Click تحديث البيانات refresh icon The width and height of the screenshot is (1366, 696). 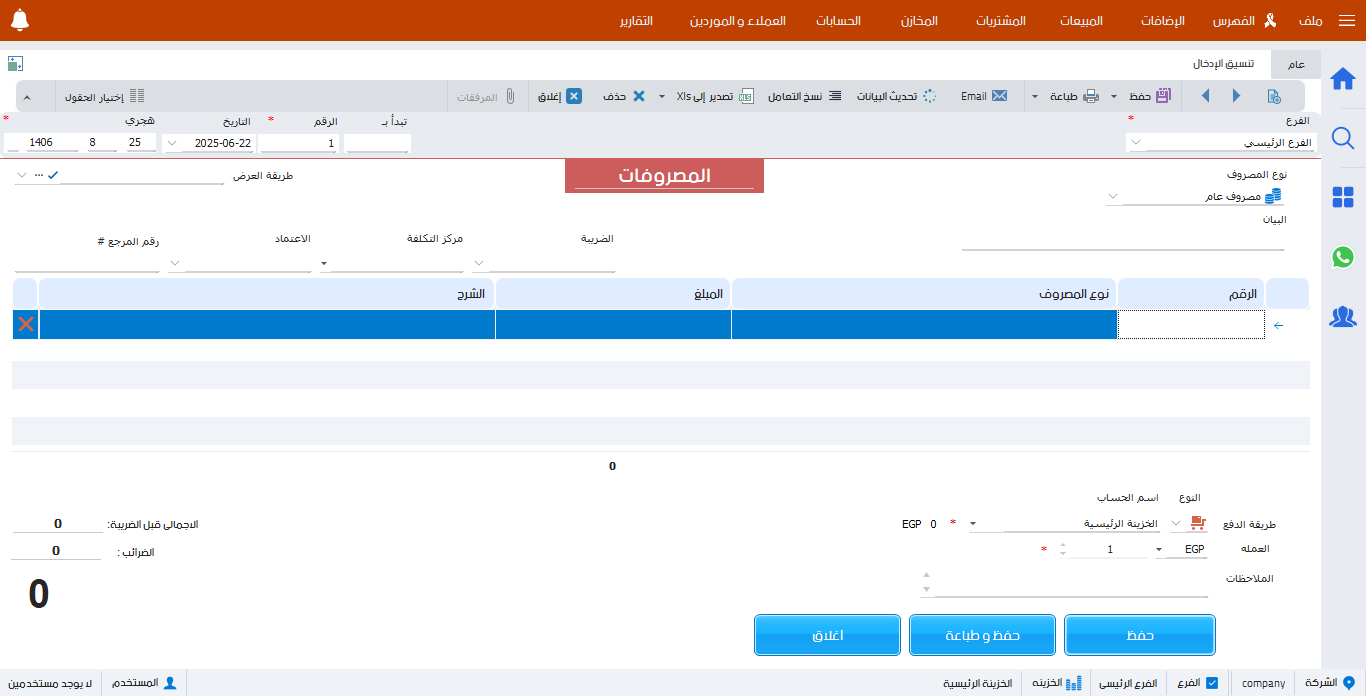coord(929,96)
